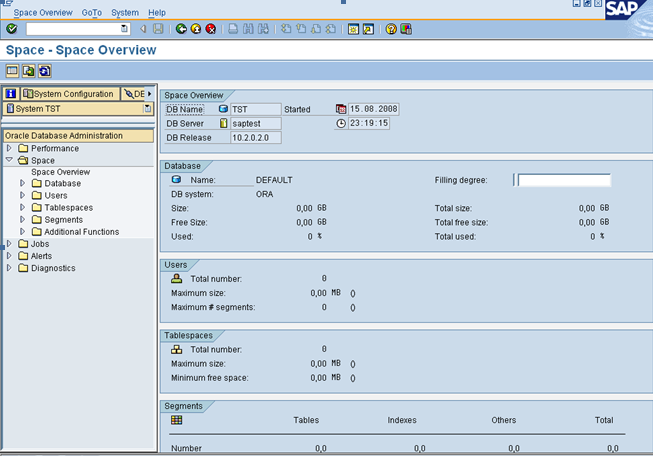Click the calendar icon beside the start date
The height and width of the screenshot is (456, 653).
(x=341, y=109)
